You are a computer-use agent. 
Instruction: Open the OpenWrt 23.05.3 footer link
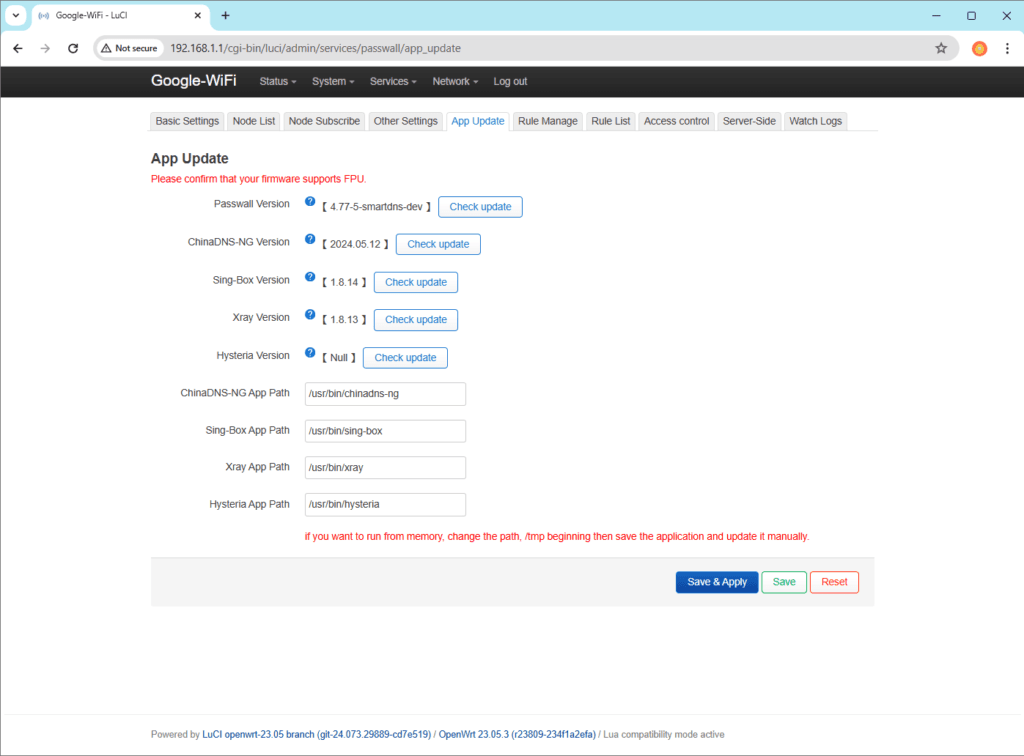(517, 734)
